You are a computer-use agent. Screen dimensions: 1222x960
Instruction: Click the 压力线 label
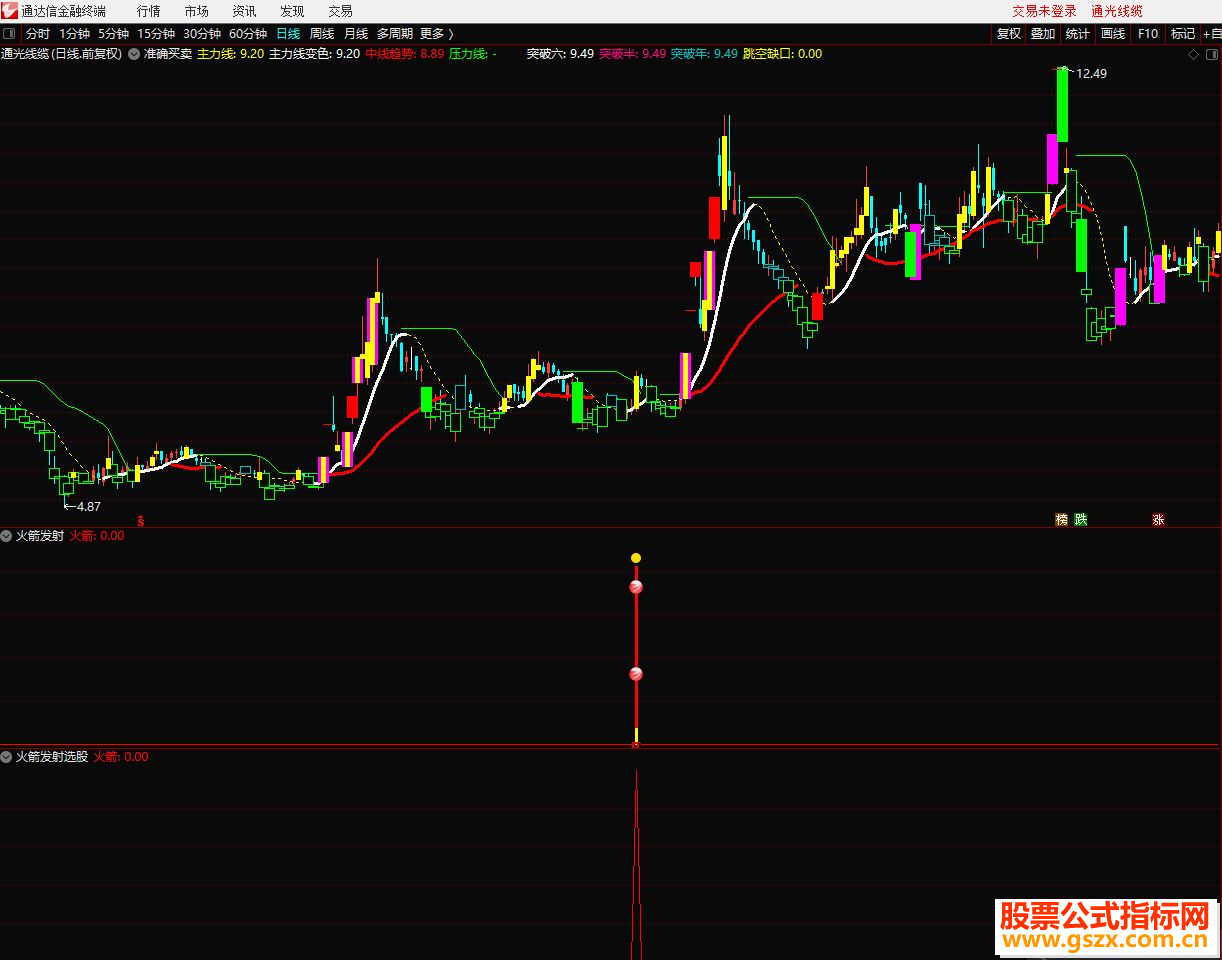(x=473, y=54)
